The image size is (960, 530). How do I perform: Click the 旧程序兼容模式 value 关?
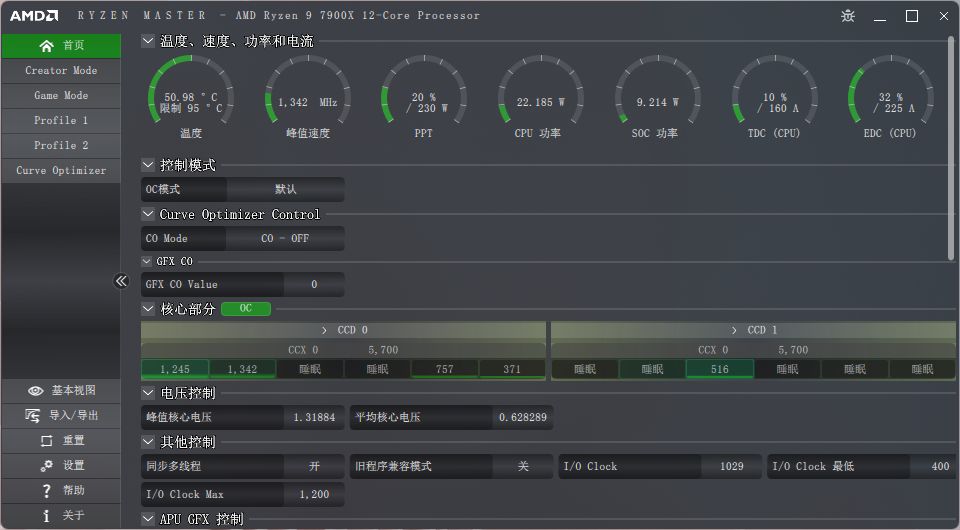tap(523, 466)
